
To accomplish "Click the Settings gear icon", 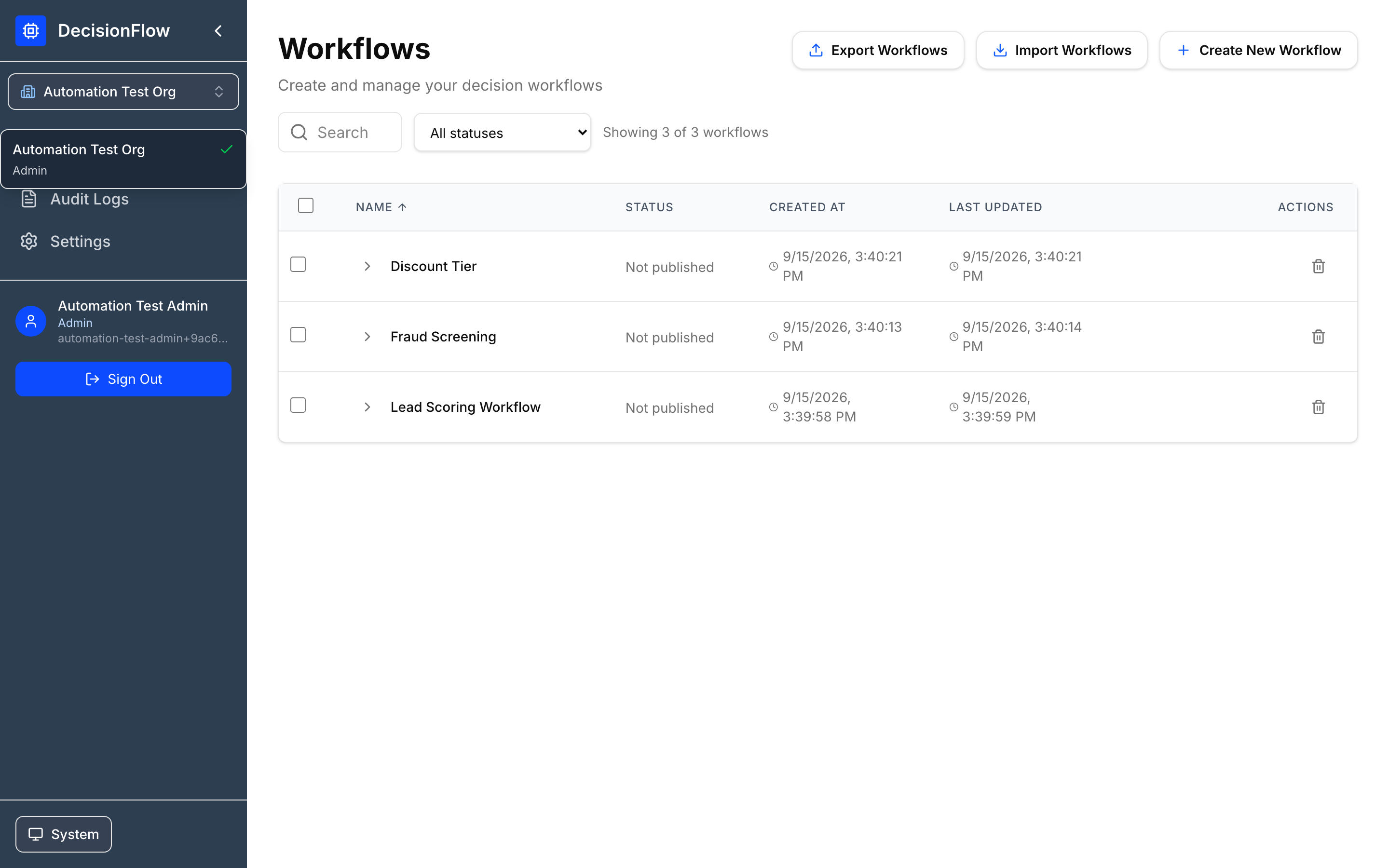I will point(29,241).
